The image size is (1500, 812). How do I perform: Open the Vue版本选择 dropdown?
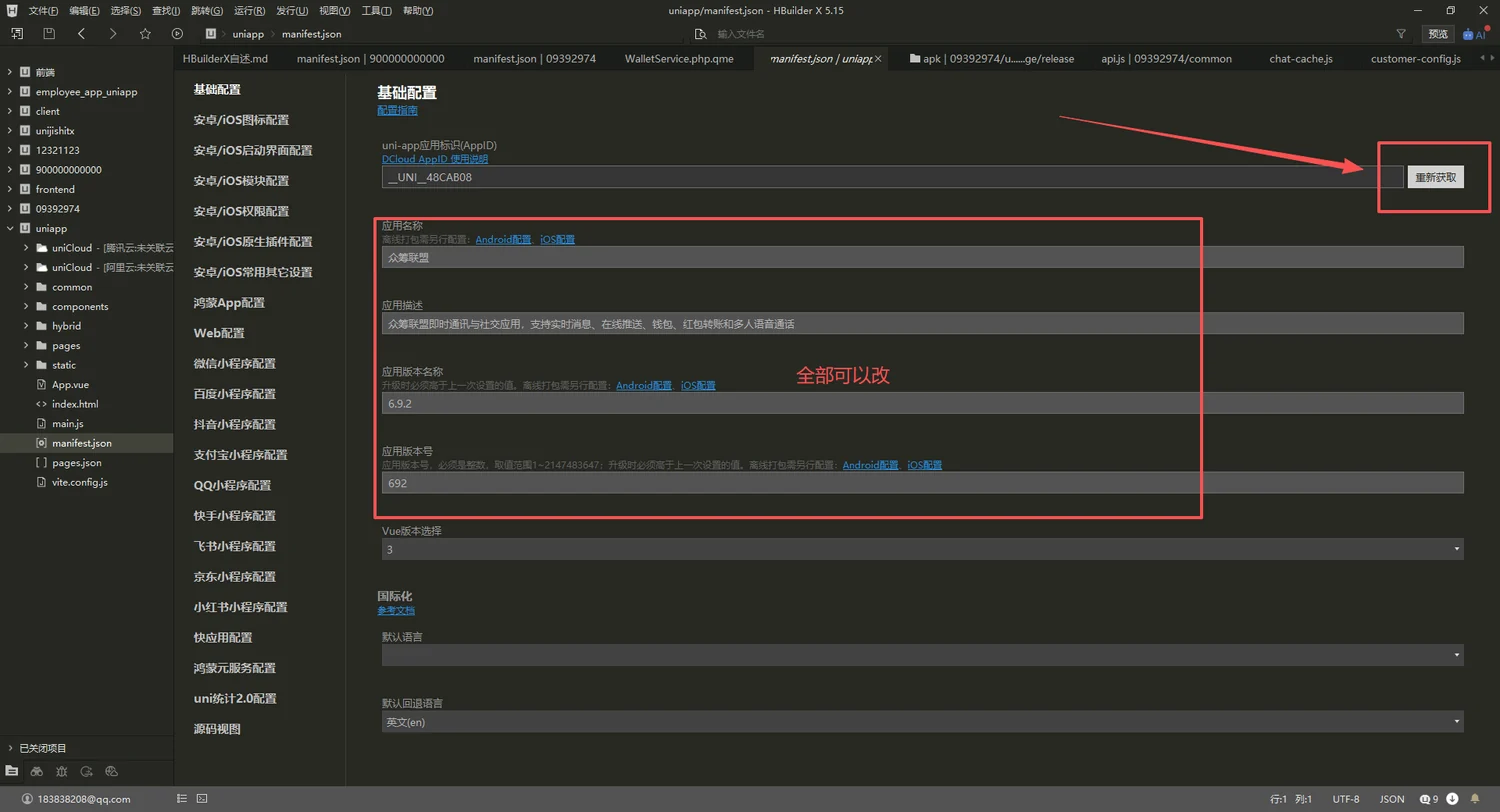[x=922, y=549]
